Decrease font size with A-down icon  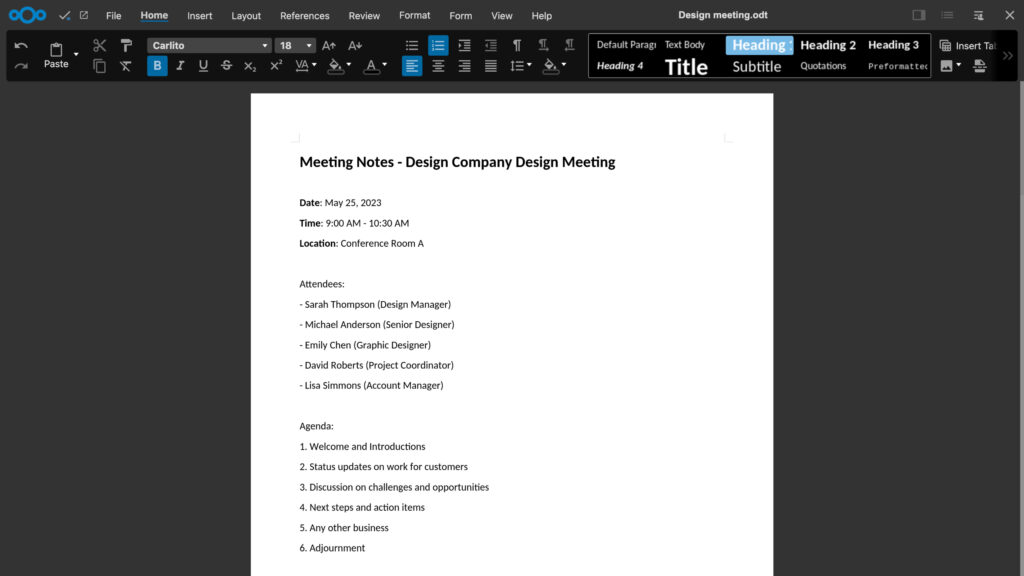(x=355, y=45)
